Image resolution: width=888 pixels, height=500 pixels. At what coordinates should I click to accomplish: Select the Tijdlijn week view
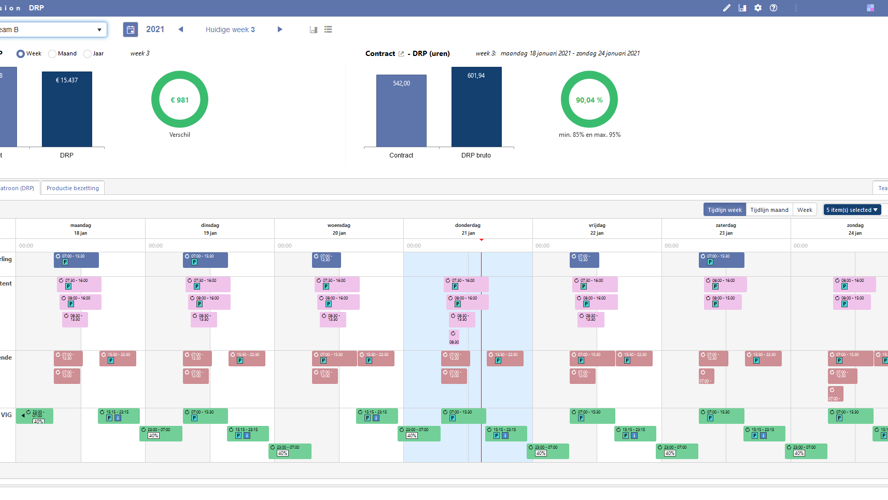coord(724,210)
